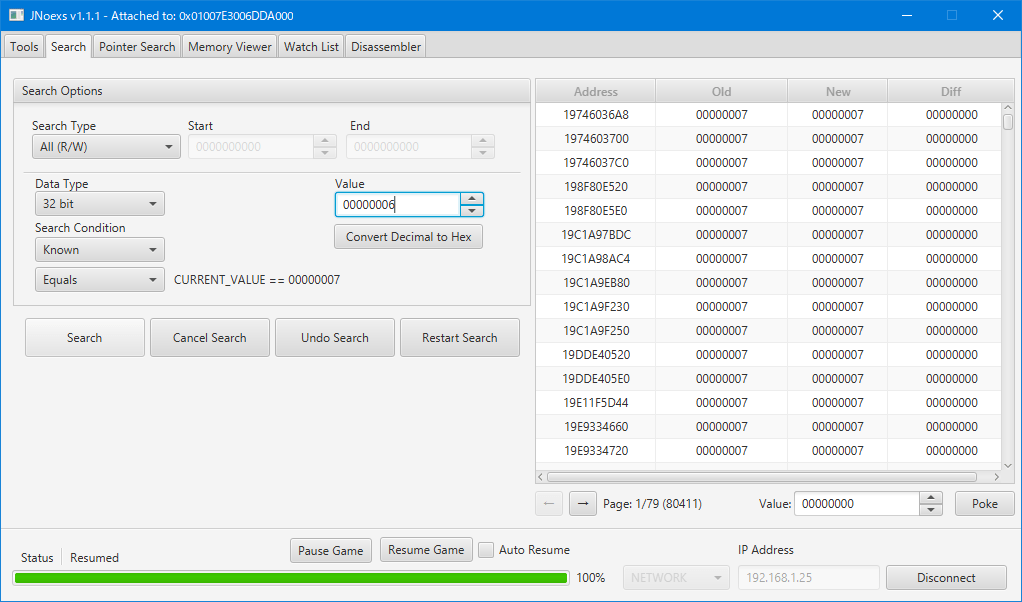Select address 19746036A8 in results
1022x602 pixels.
(x=596, y=115)
